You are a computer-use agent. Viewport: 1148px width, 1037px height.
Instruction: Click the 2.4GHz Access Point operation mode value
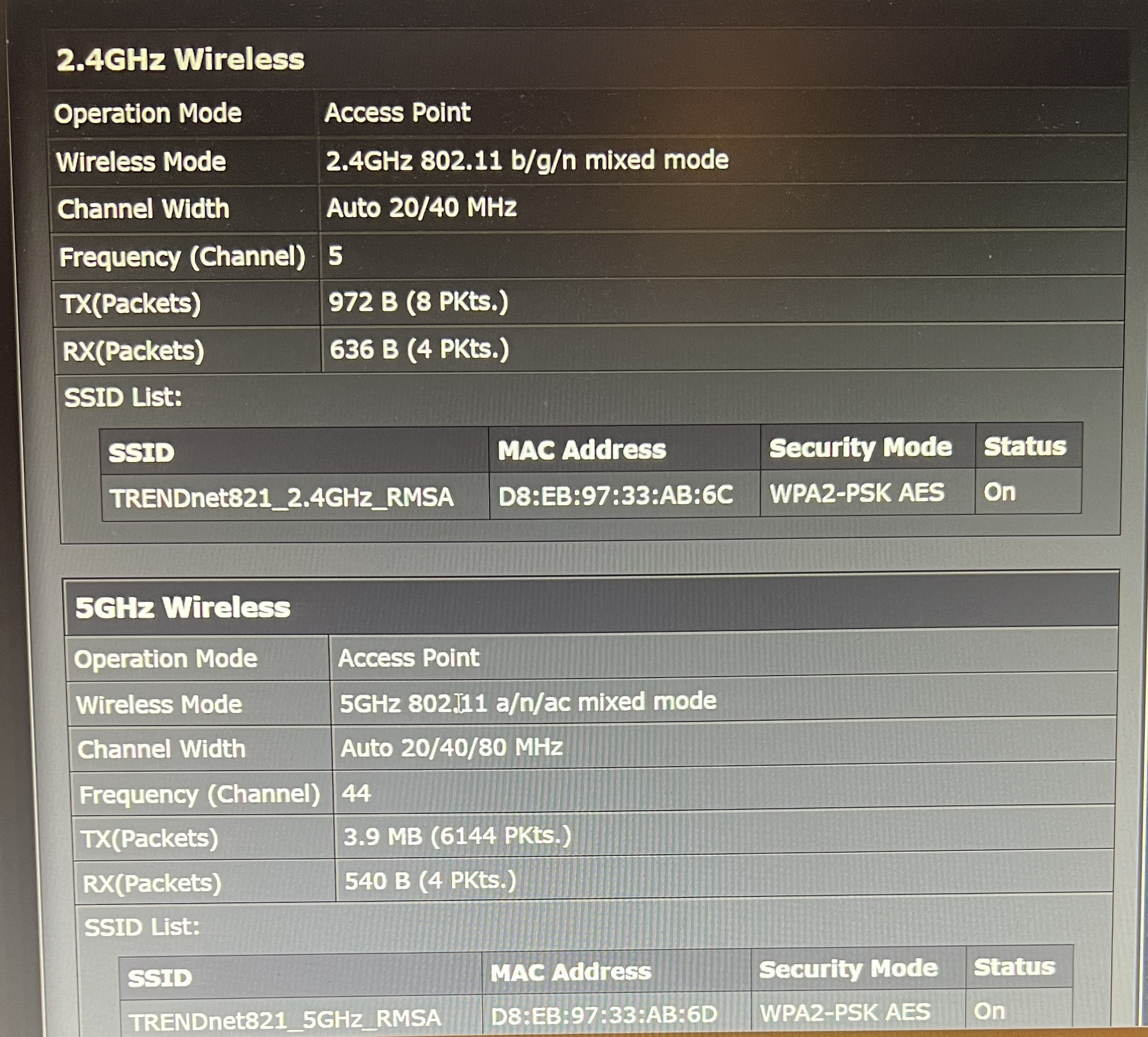pyautogui.click(x=397, y=112)
